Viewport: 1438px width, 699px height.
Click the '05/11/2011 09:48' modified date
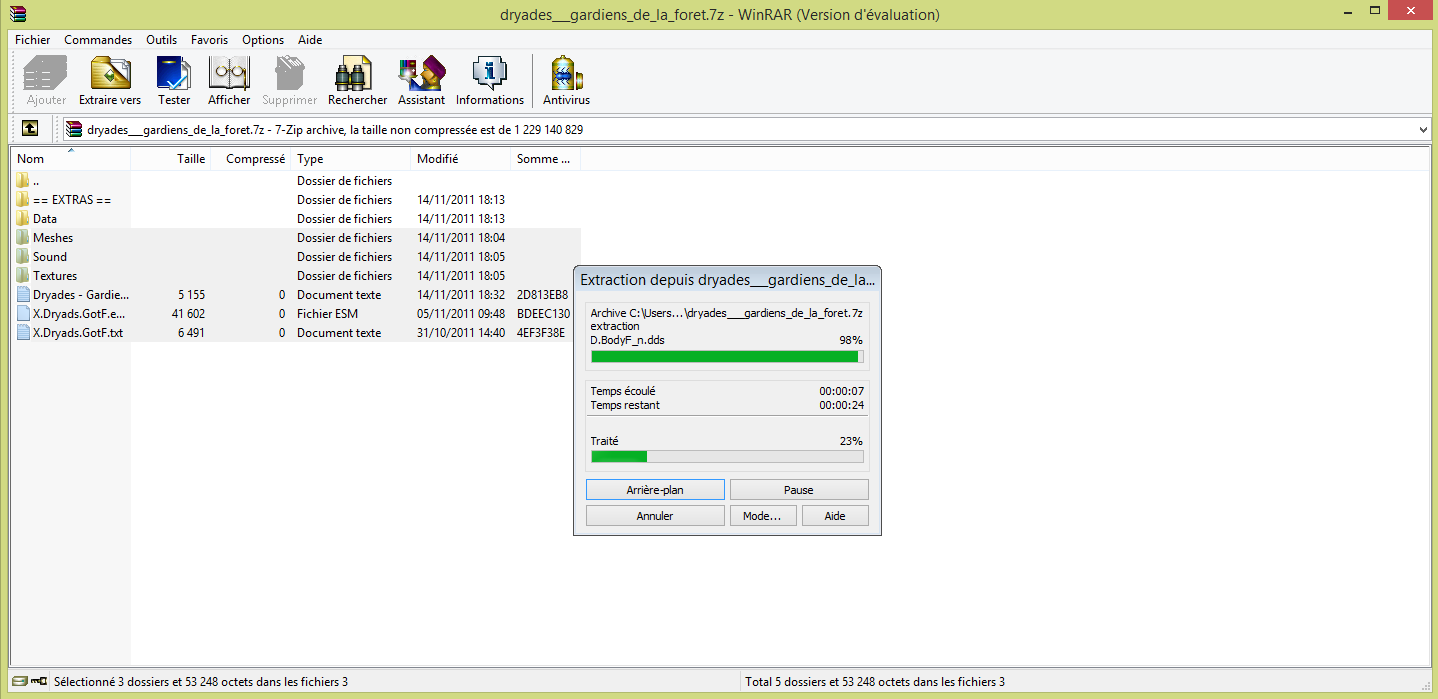pyautogui.click(x=461, y=314)
